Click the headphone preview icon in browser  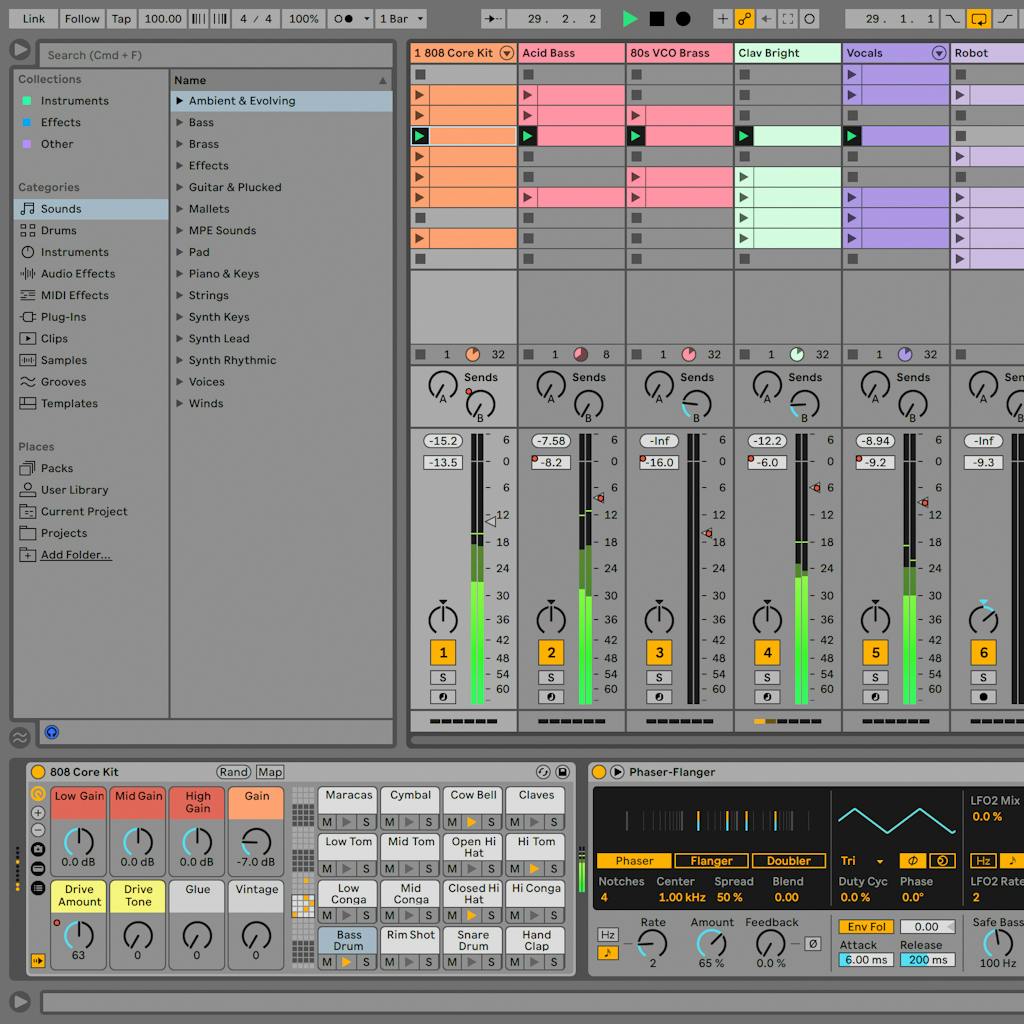pos(51,733)
